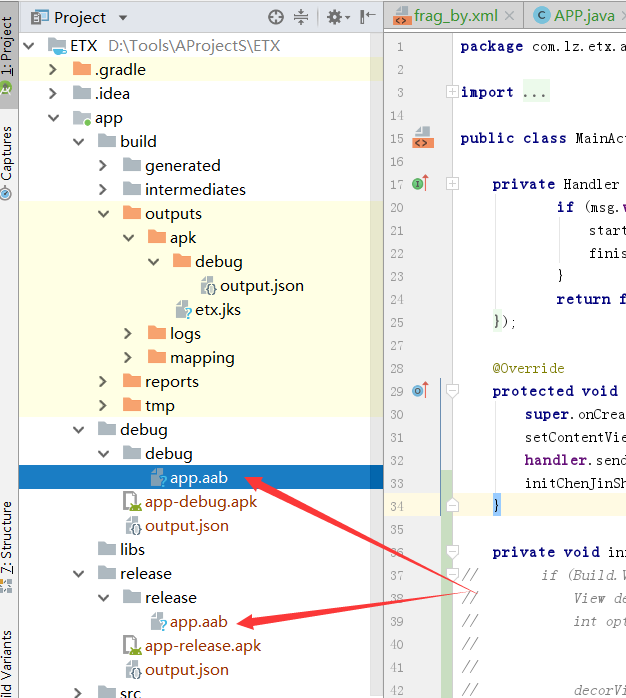The height and width of the screenshot is (698, 626).
Task: Select app.aab under release folder
Action: point(199,622)
